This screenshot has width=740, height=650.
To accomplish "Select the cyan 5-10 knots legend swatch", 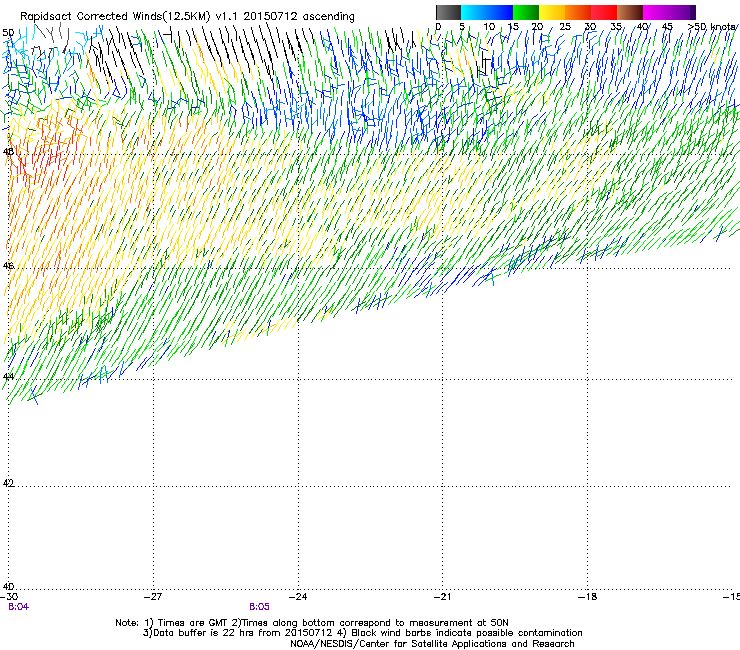I will pyautogui.click(x=474, y=12).
